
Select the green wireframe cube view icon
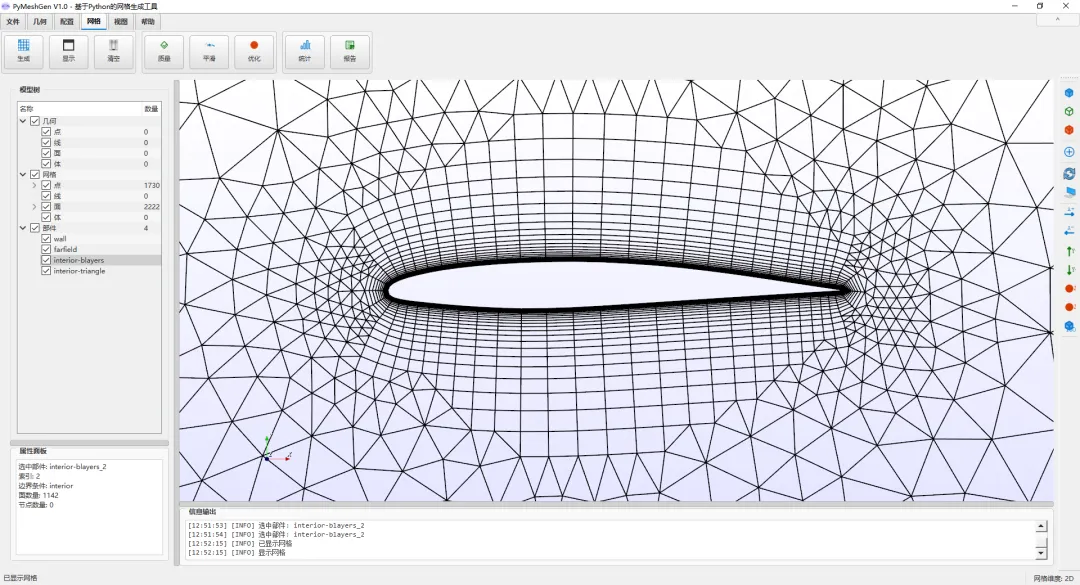pyautogui.click(x=1069, y=111)
